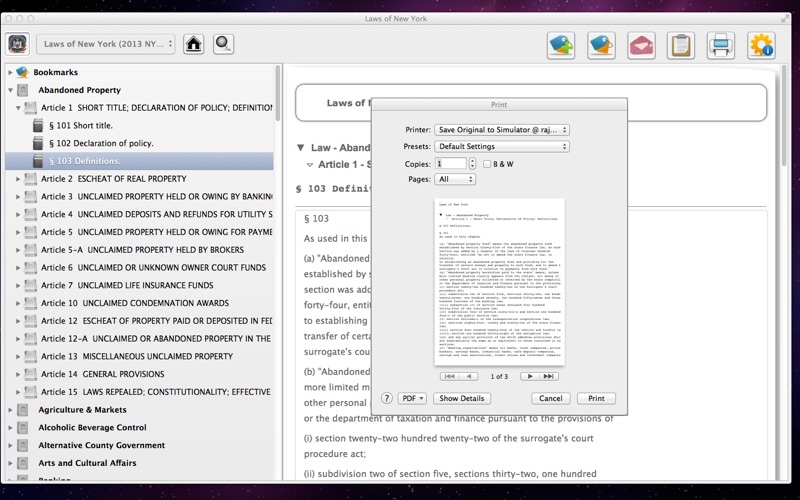Click the printer toolbar icon
800x500 pixels.
721,45
